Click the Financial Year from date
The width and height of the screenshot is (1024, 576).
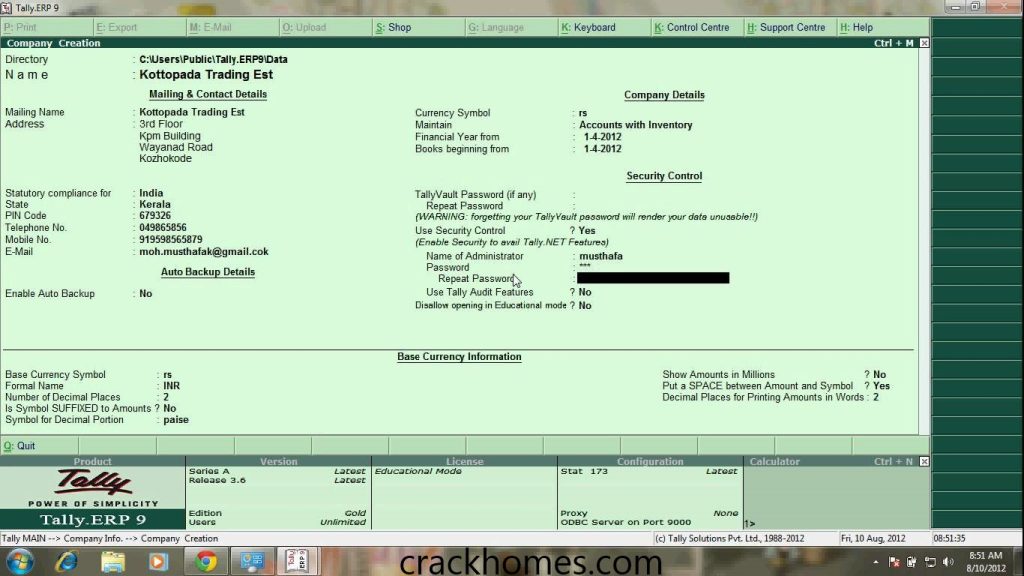pyautogui.click(x=602, y=137)
